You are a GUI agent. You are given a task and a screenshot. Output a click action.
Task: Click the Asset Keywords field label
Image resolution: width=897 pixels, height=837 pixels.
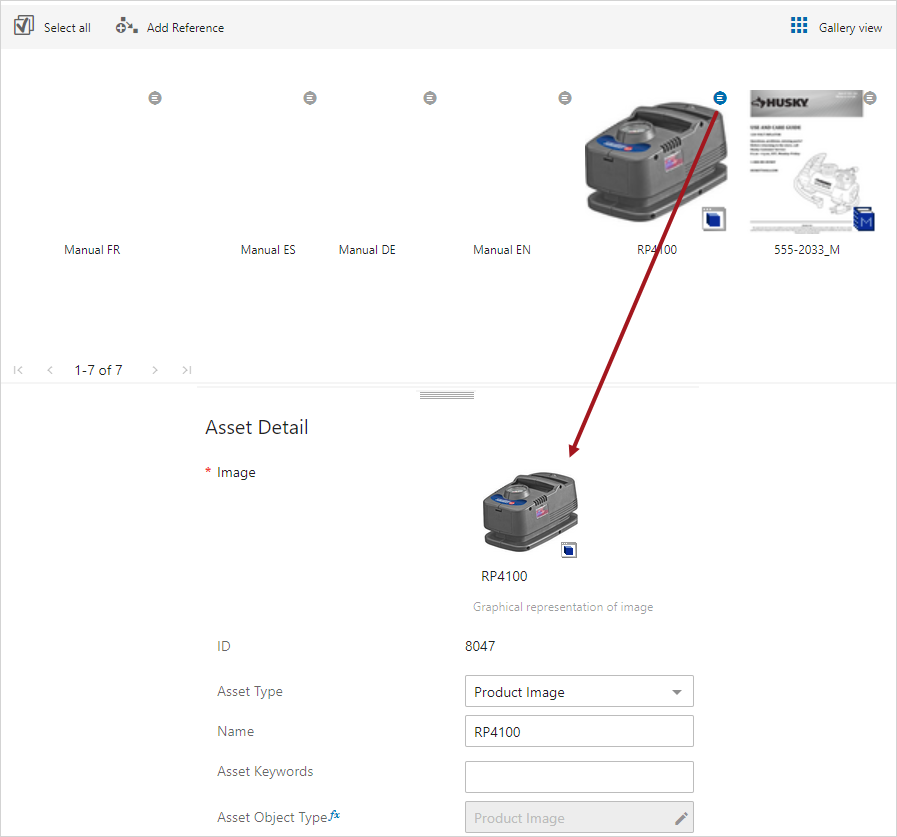[265, 772]
